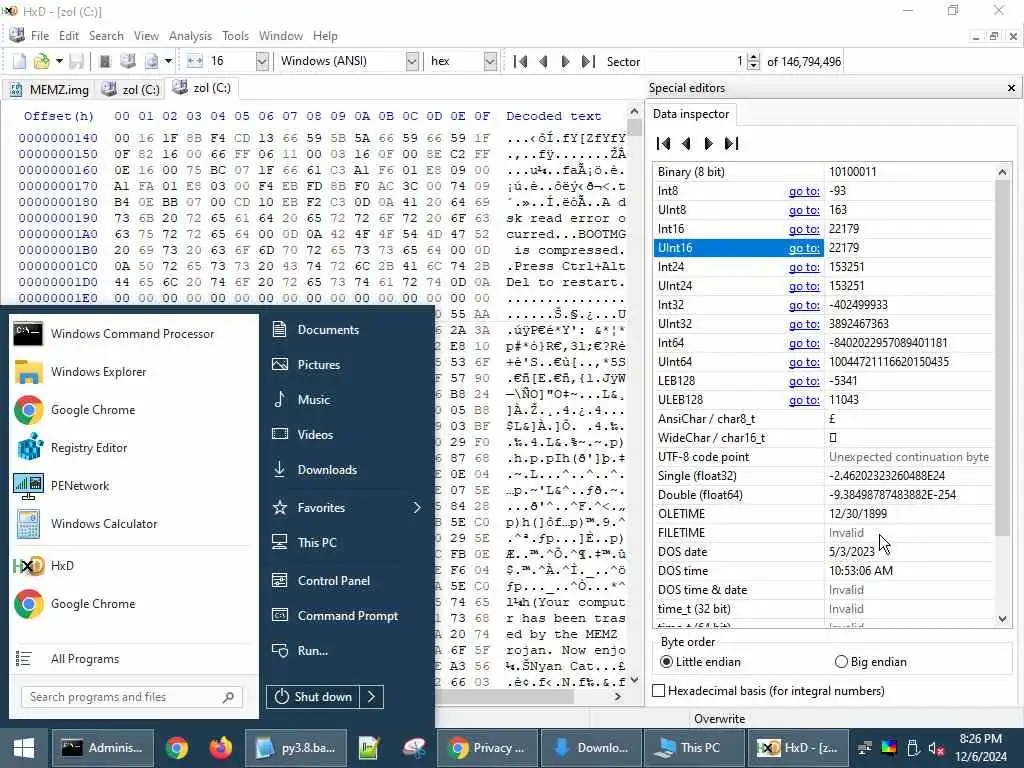Click the muted volume tray icon
This screenshot has height=768, width=1024.
[936, 748]
